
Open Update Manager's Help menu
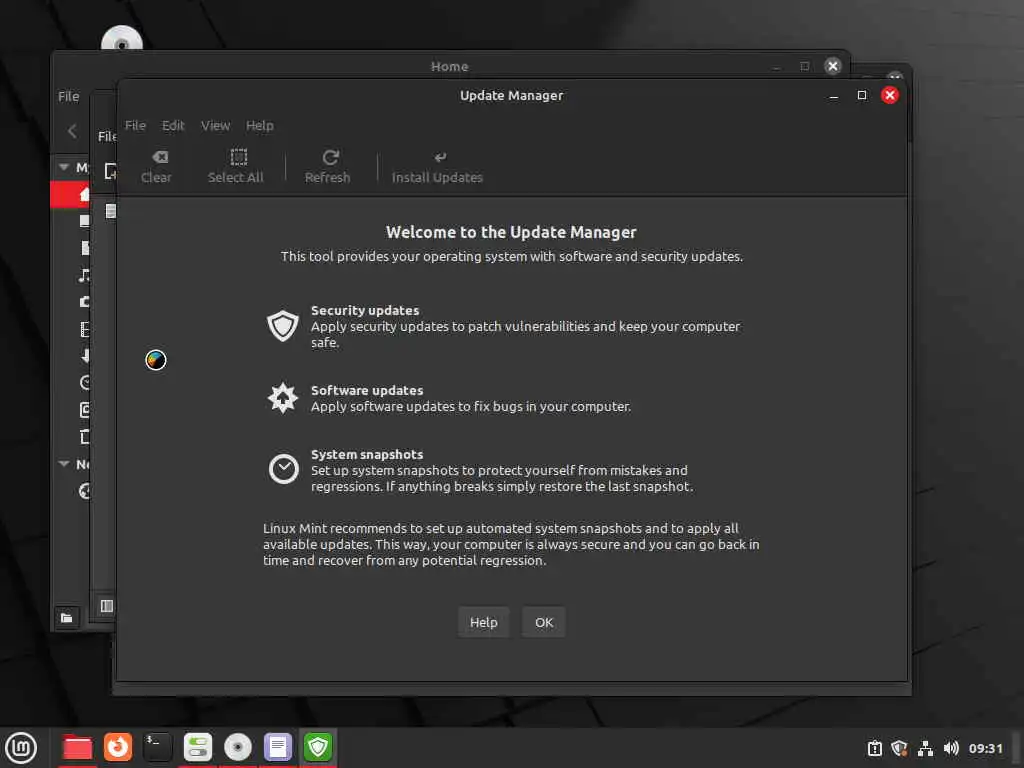pos(259,125)
